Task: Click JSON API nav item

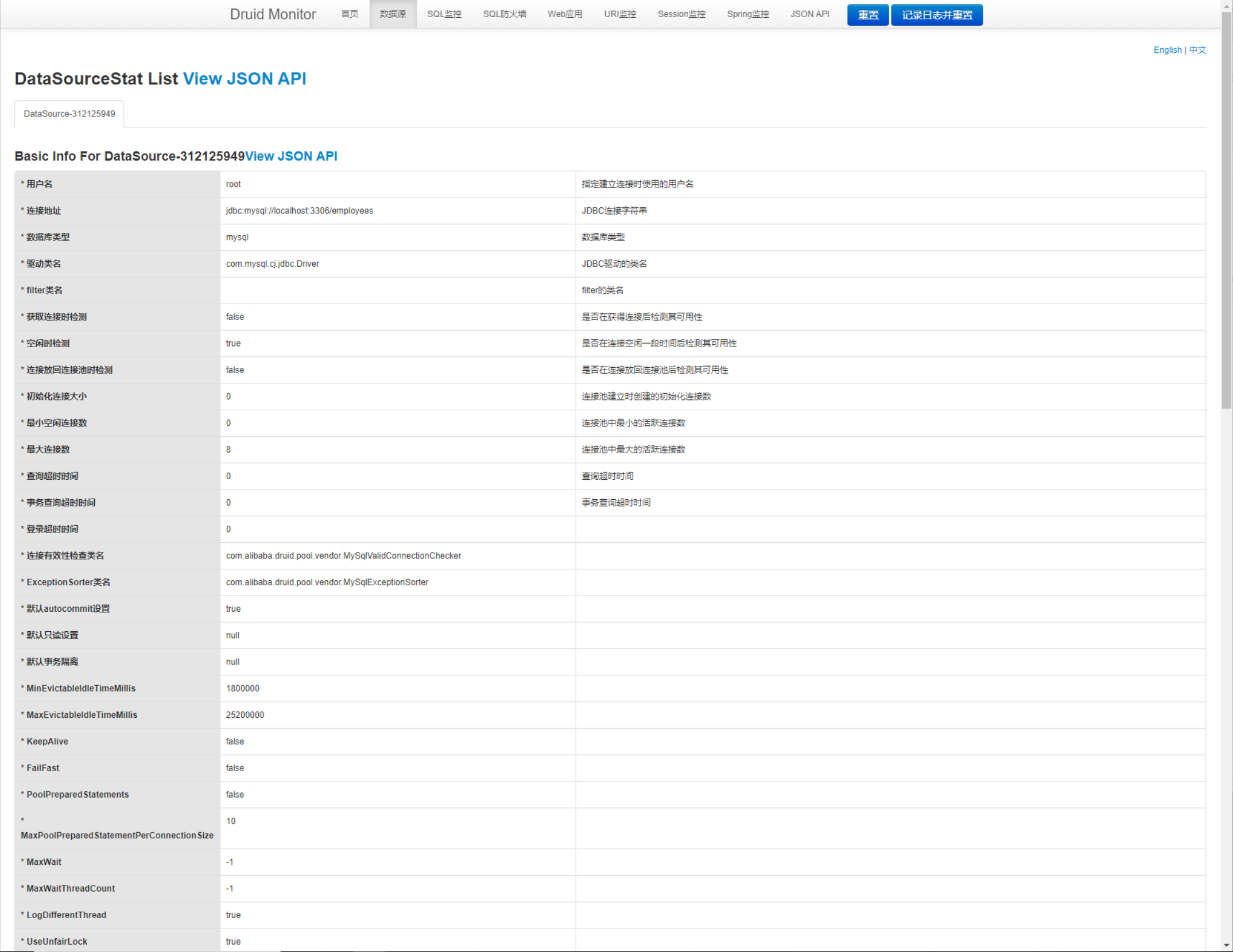Action: point(809,14)
